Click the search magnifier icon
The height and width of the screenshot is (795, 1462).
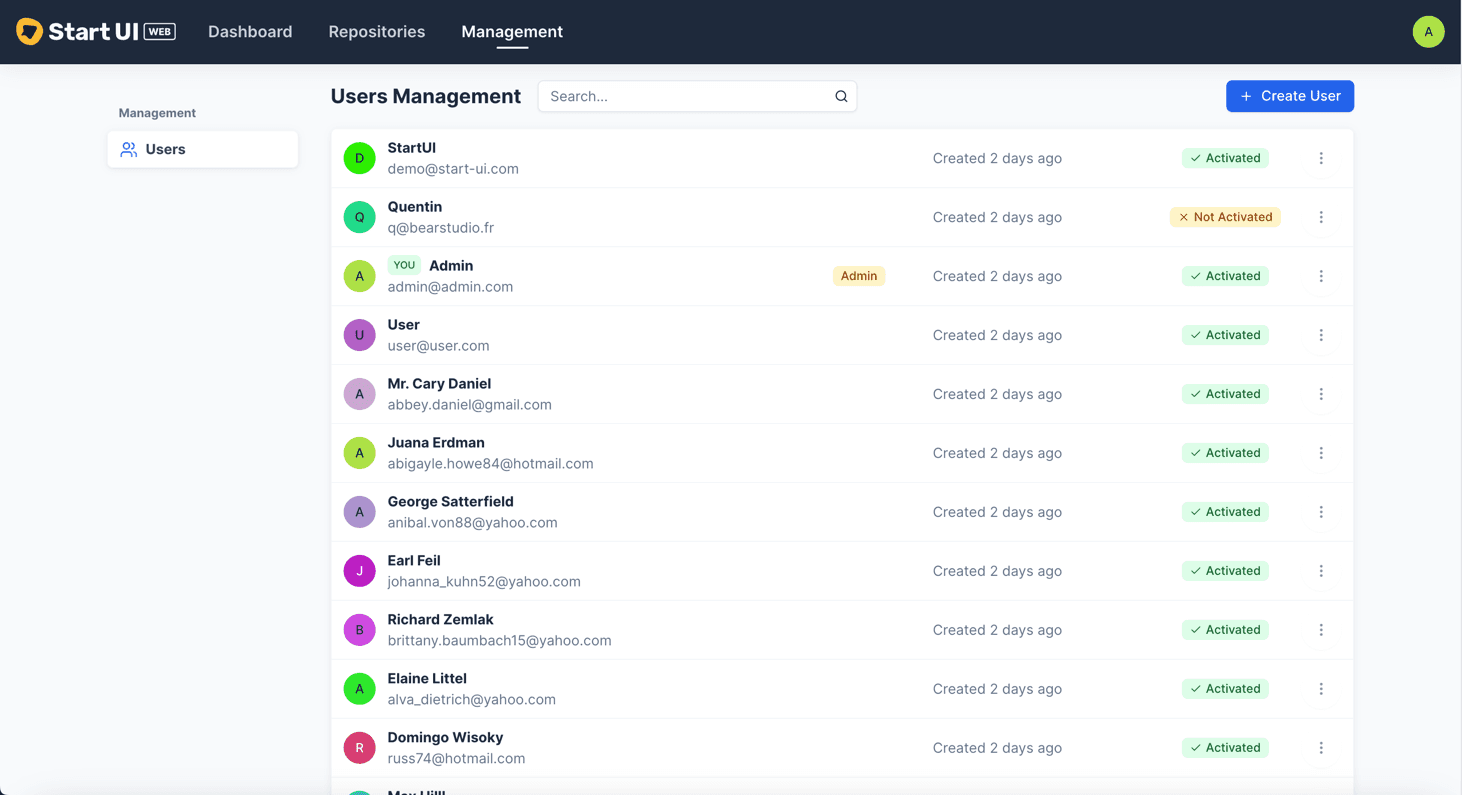[841, 97]
